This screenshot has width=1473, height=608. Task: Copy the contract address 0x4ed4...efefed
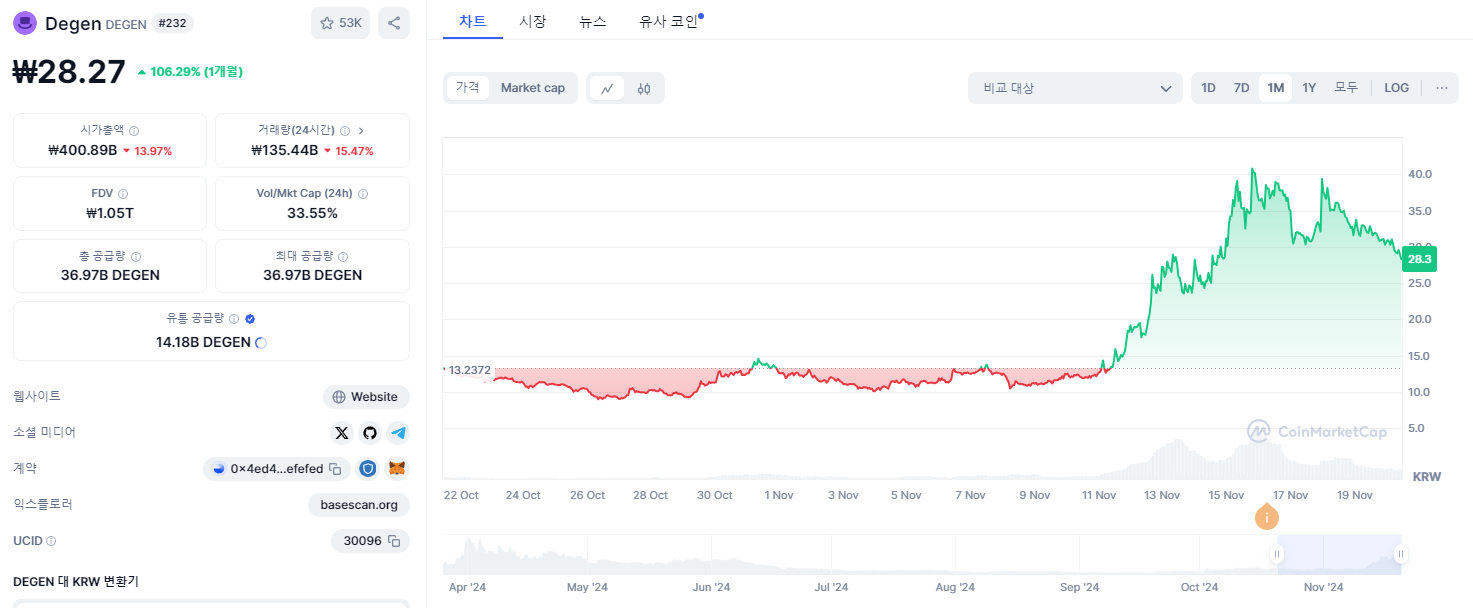coord(335,469)
